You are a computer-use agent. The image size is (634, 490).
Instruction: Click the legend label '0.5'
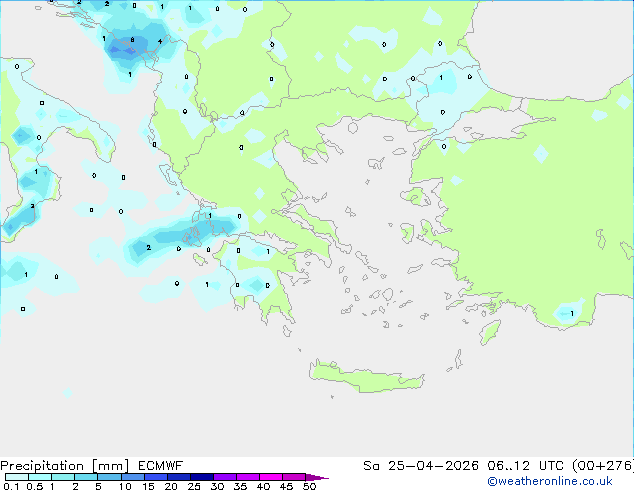coord(34,486)
